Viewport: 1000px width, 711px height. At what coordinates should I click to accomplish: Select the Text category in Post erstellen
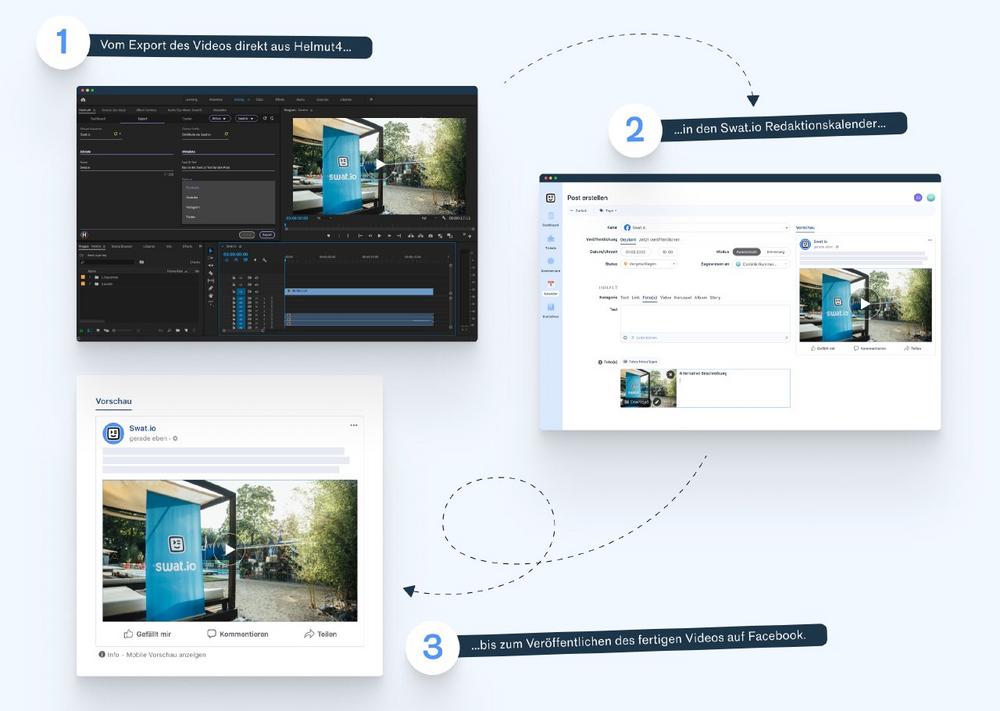point(624,298)
